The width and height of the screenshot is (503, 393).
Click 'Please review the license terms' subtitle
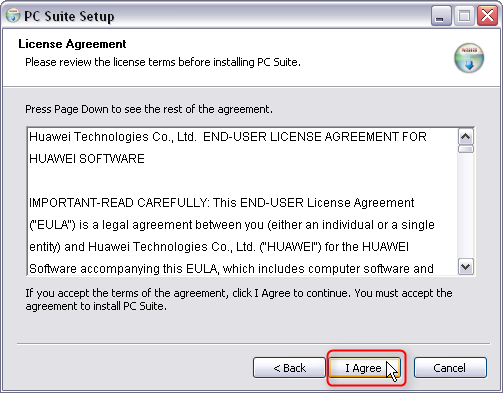point(163,62)
